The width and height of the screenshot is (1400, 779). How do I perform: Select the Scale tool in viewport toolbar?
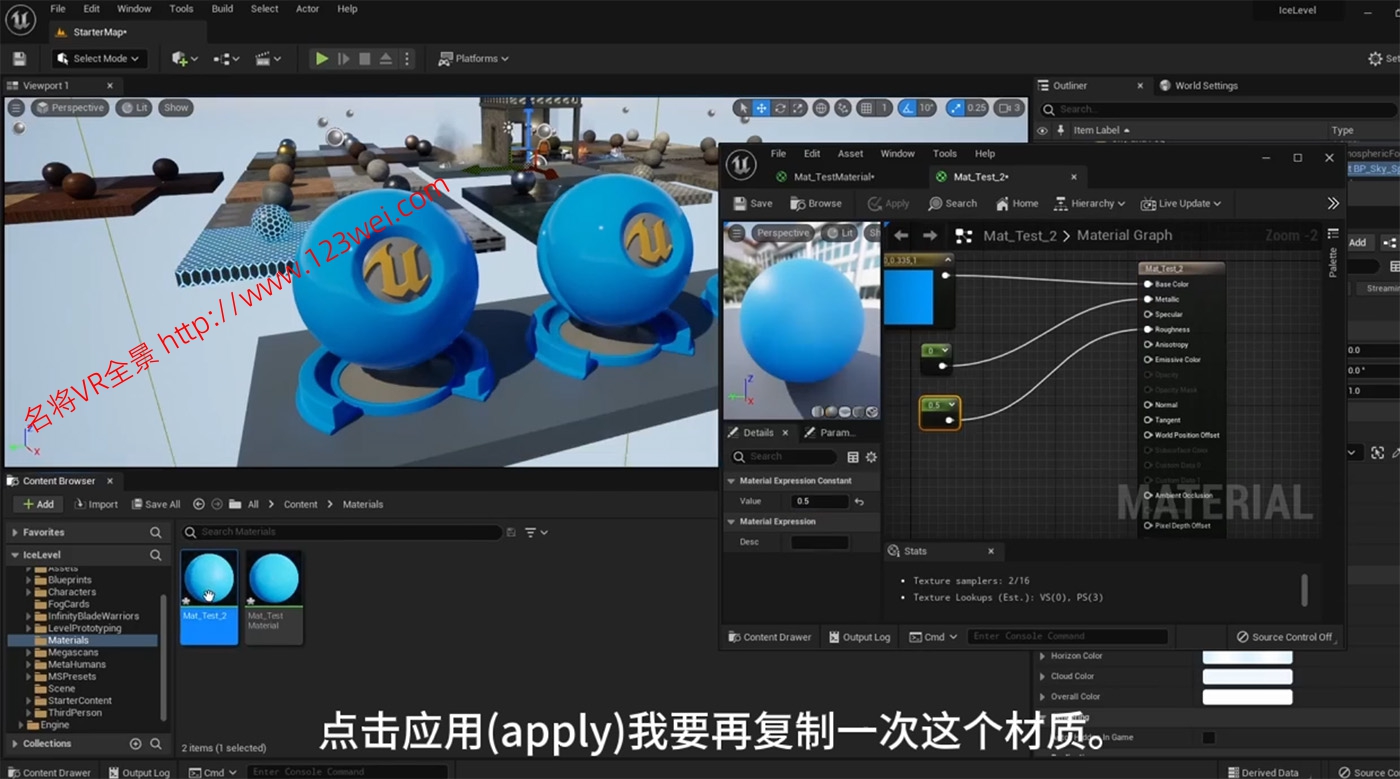[796, 108]
